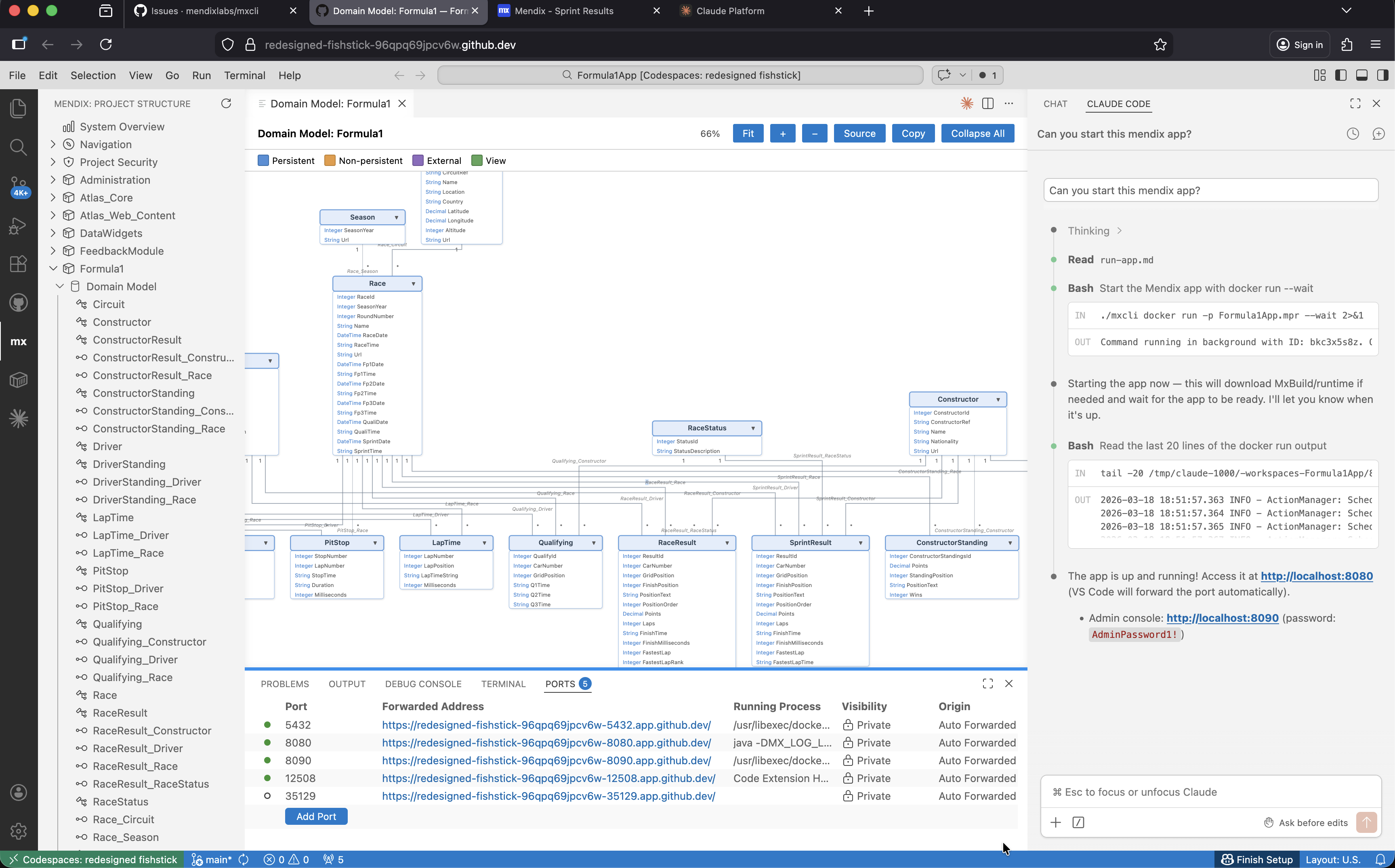The height and width of the screenshot is (868, 1395).
Task: Expand the Navigation tree node
Action: click(53, 144)
